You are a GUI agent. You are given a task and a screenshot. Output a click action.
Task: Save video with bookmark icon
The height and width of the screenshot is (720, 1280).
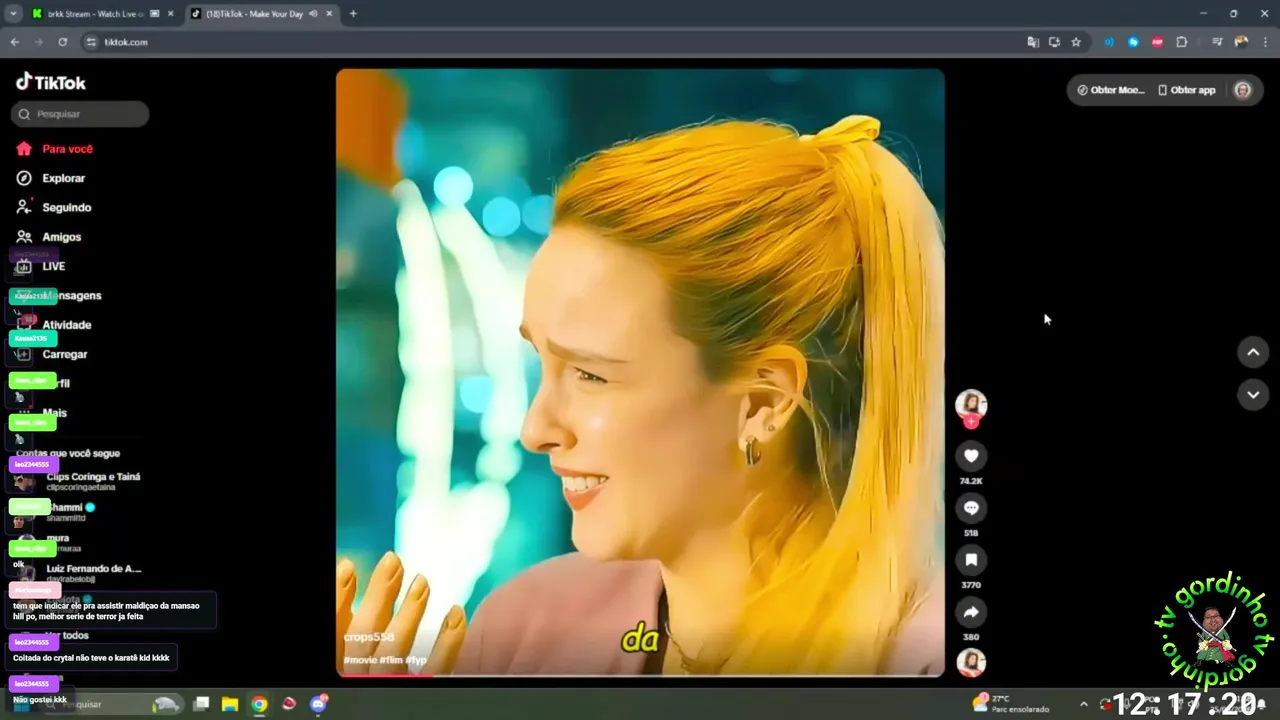(971, 560)
